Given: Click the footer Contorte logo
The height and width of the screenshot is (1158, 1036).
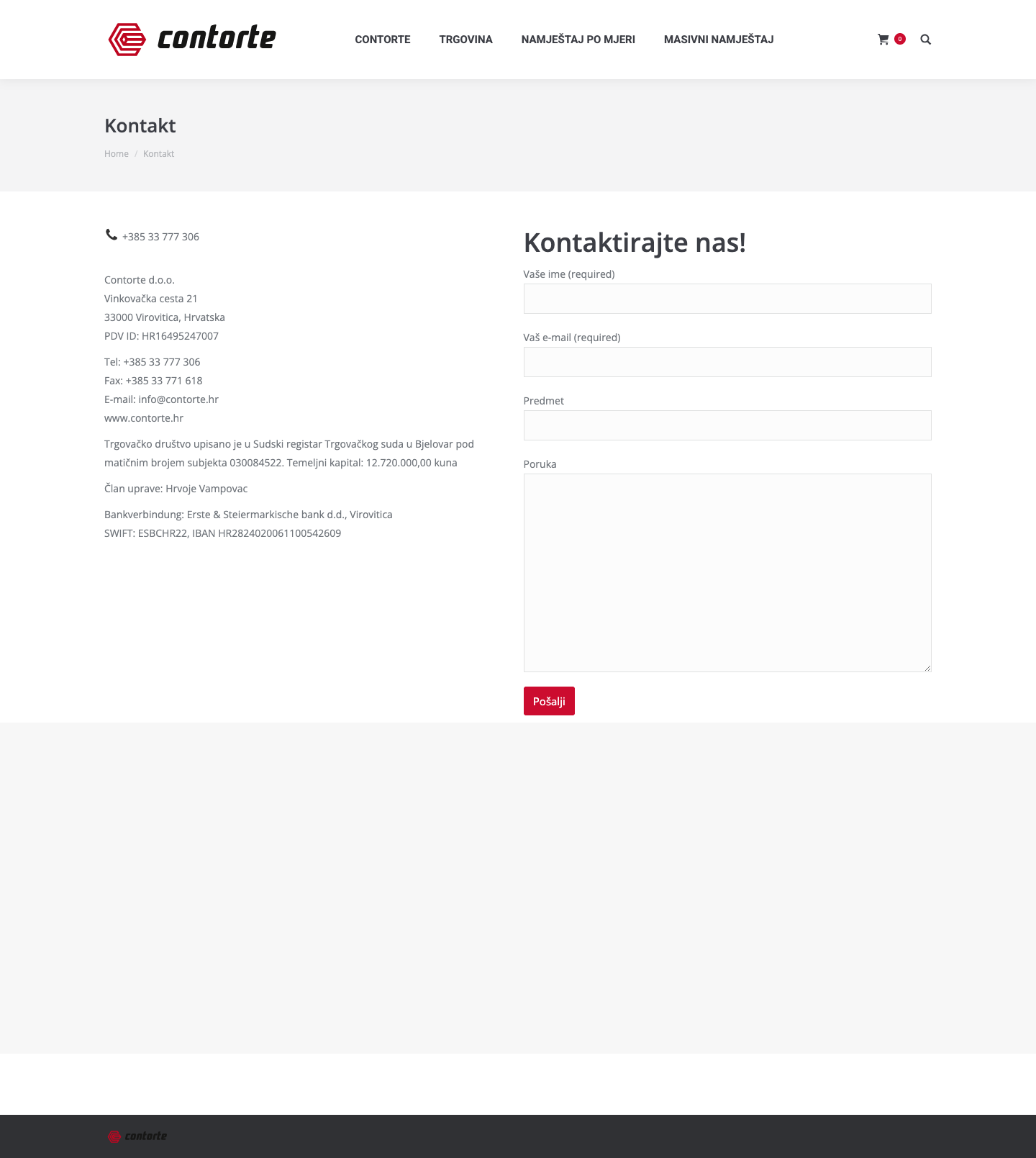Looking at the screenshot, I should point(137,1136).
